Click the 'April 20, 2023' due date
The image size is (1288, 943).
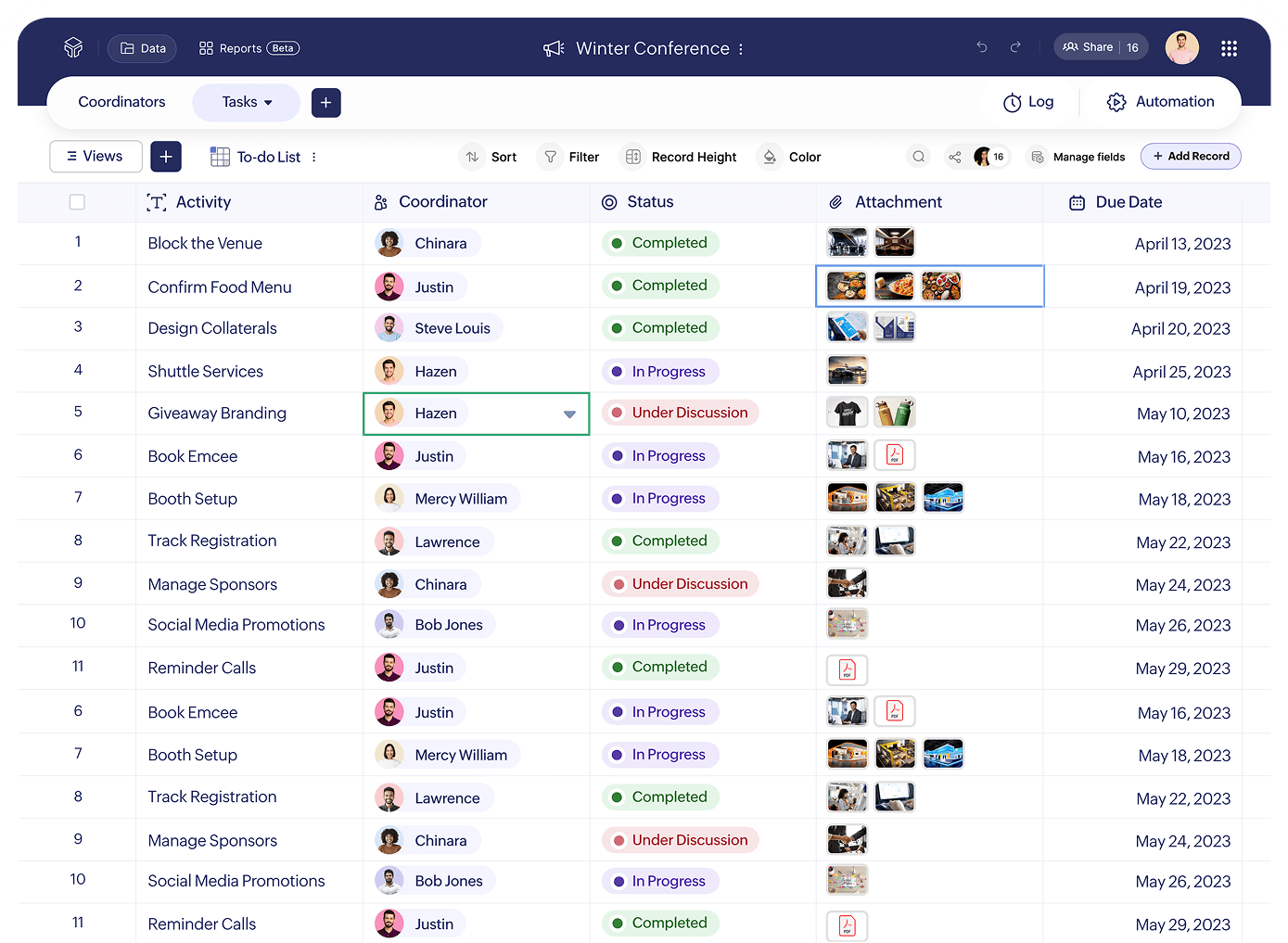(x=1180, y=329)
